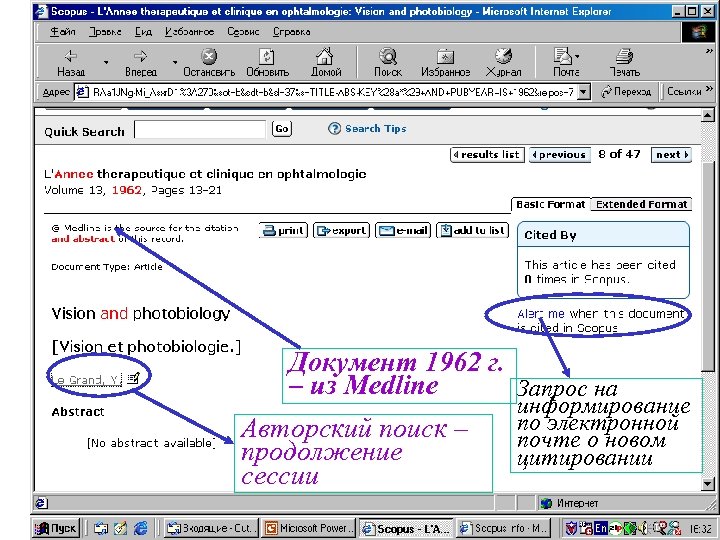720x540 pixels.
Task: Open the Пуск Start menu
Action: 56,529
